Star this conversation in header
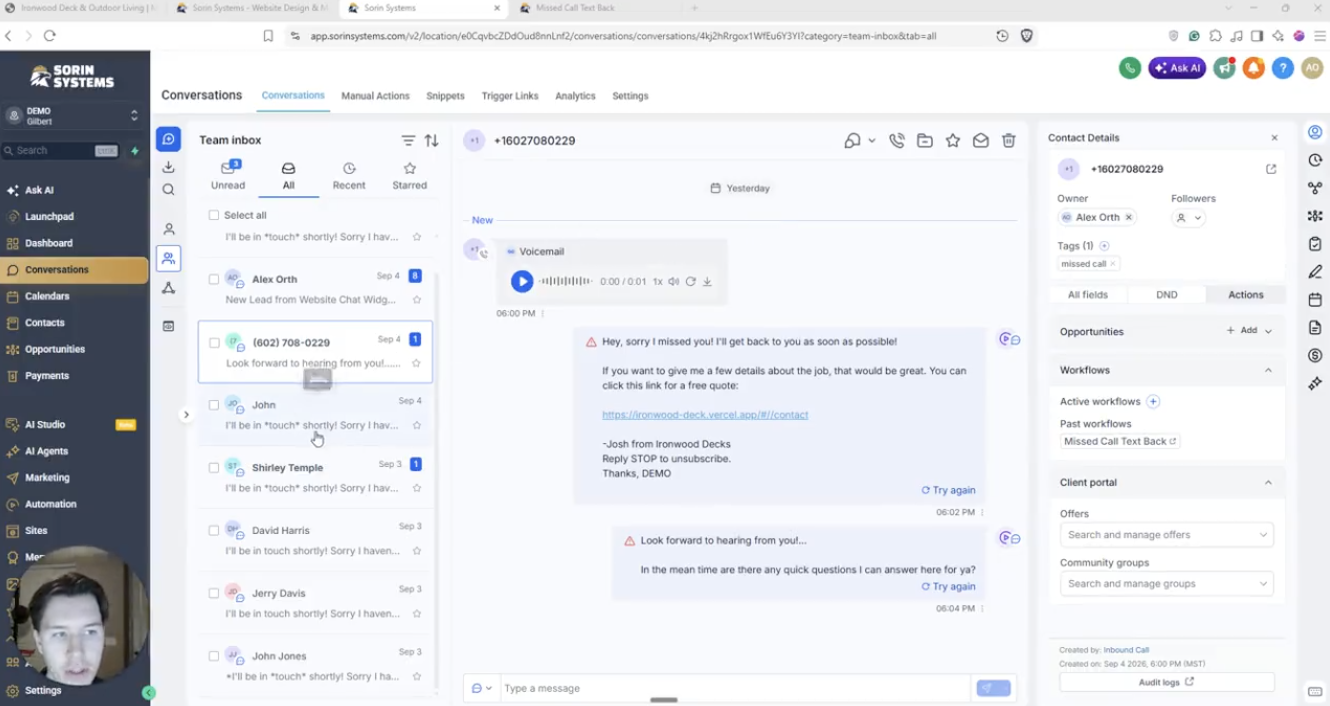This screenshot has height=706, width=1330. (953, 141)
